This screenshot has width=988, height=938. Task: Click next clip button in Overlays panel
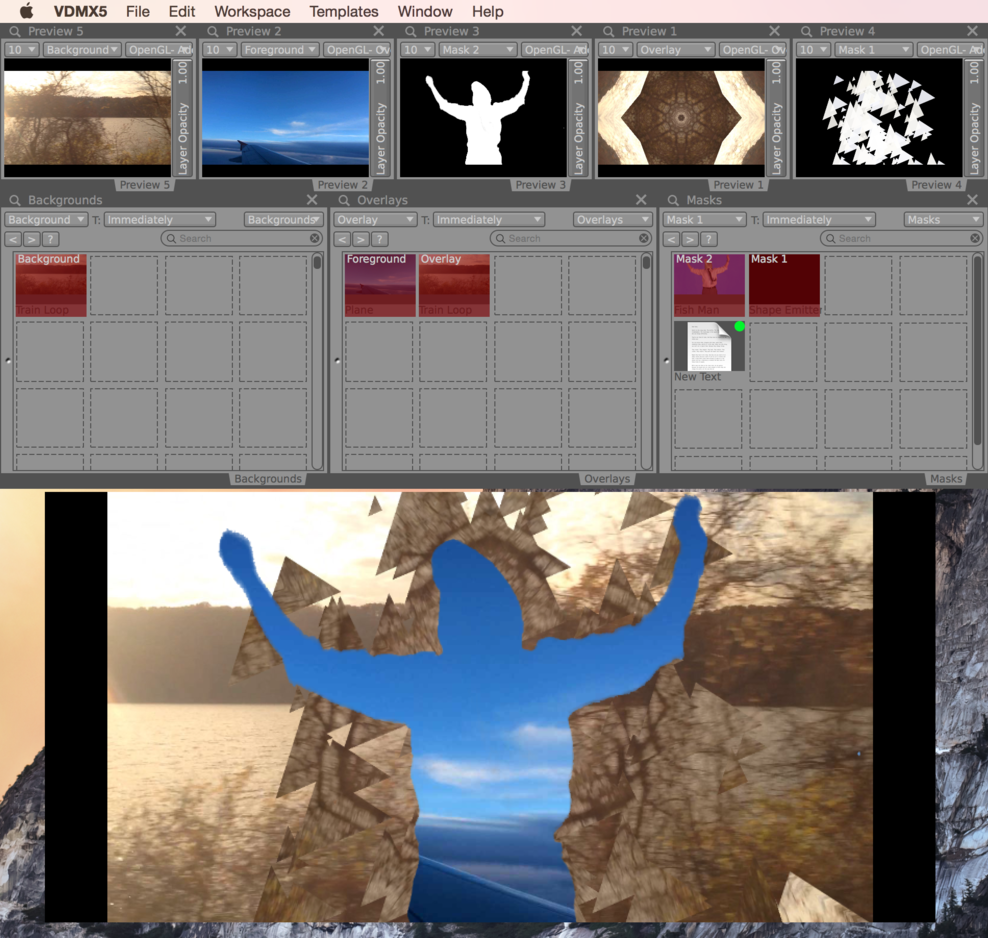[x=360, y=239]
